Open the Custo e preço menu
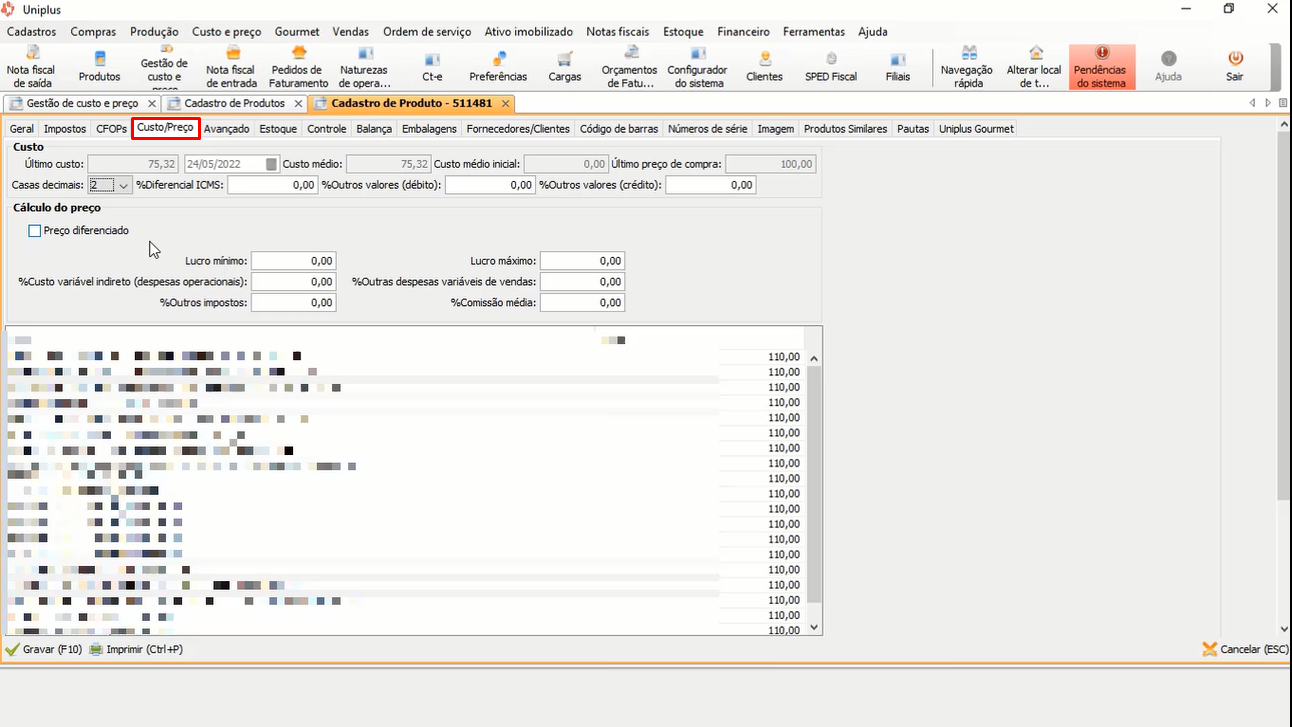This screenshot has height=727, width=1292. pos(227,32)
